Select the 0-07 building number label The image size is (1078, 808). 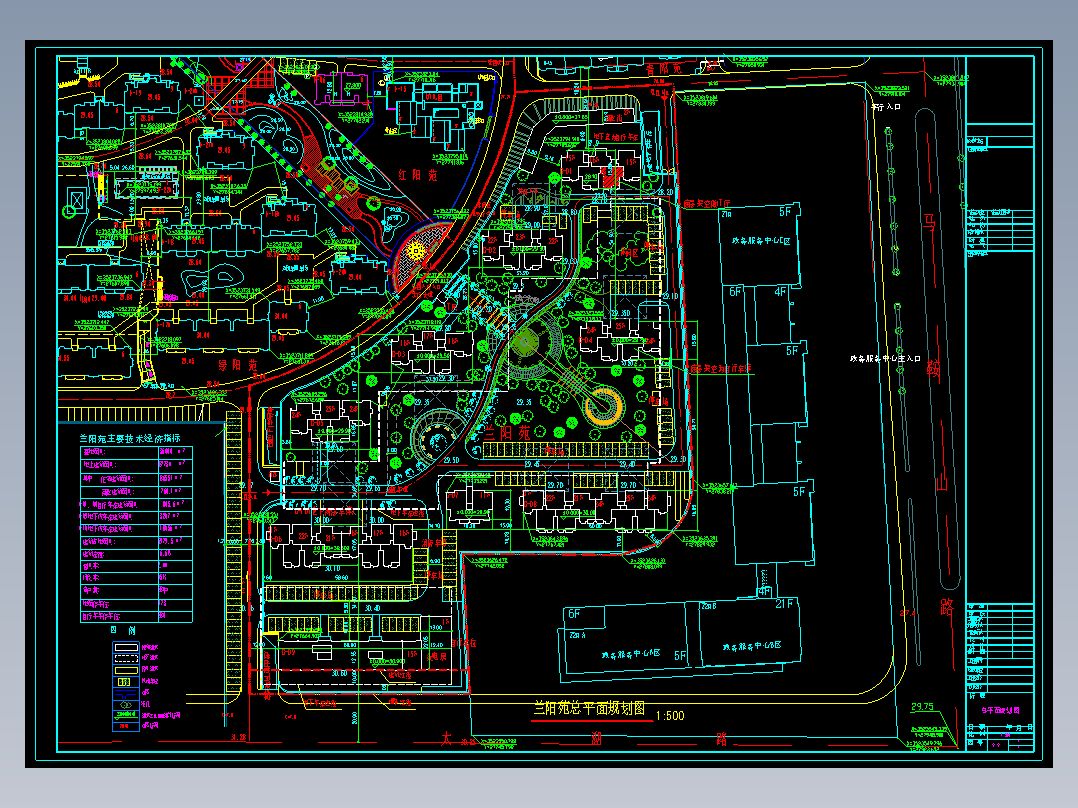[452, 495]
